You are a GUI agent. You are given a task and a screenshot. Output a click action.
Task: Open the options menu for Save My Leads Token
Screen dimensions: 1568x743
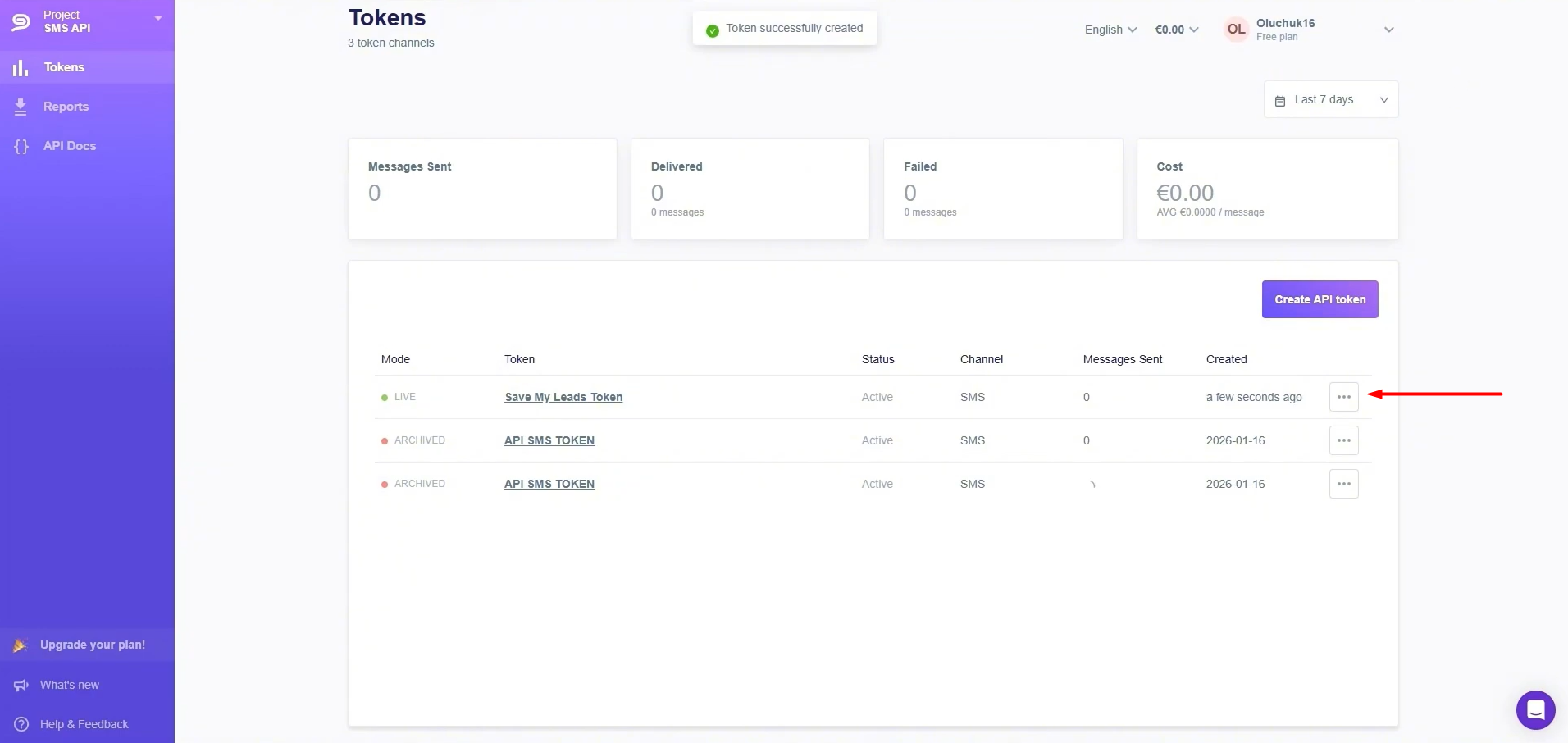[1343, 397]
